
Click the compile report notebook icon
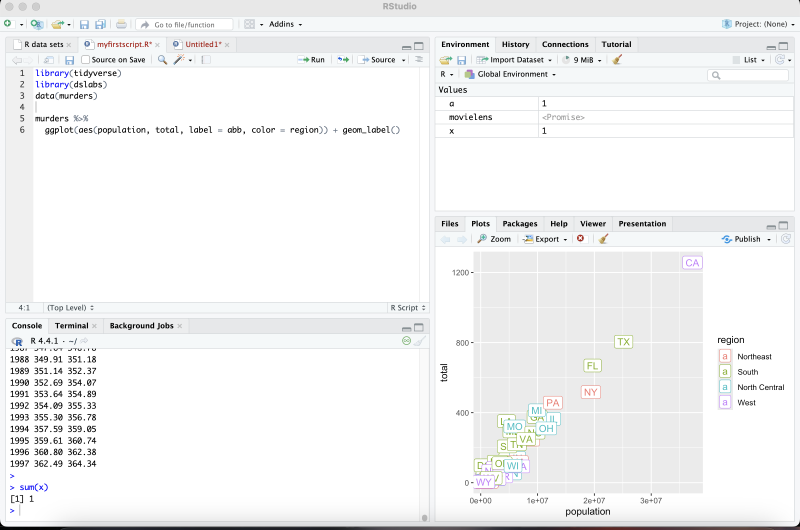[x=206, y=60]
